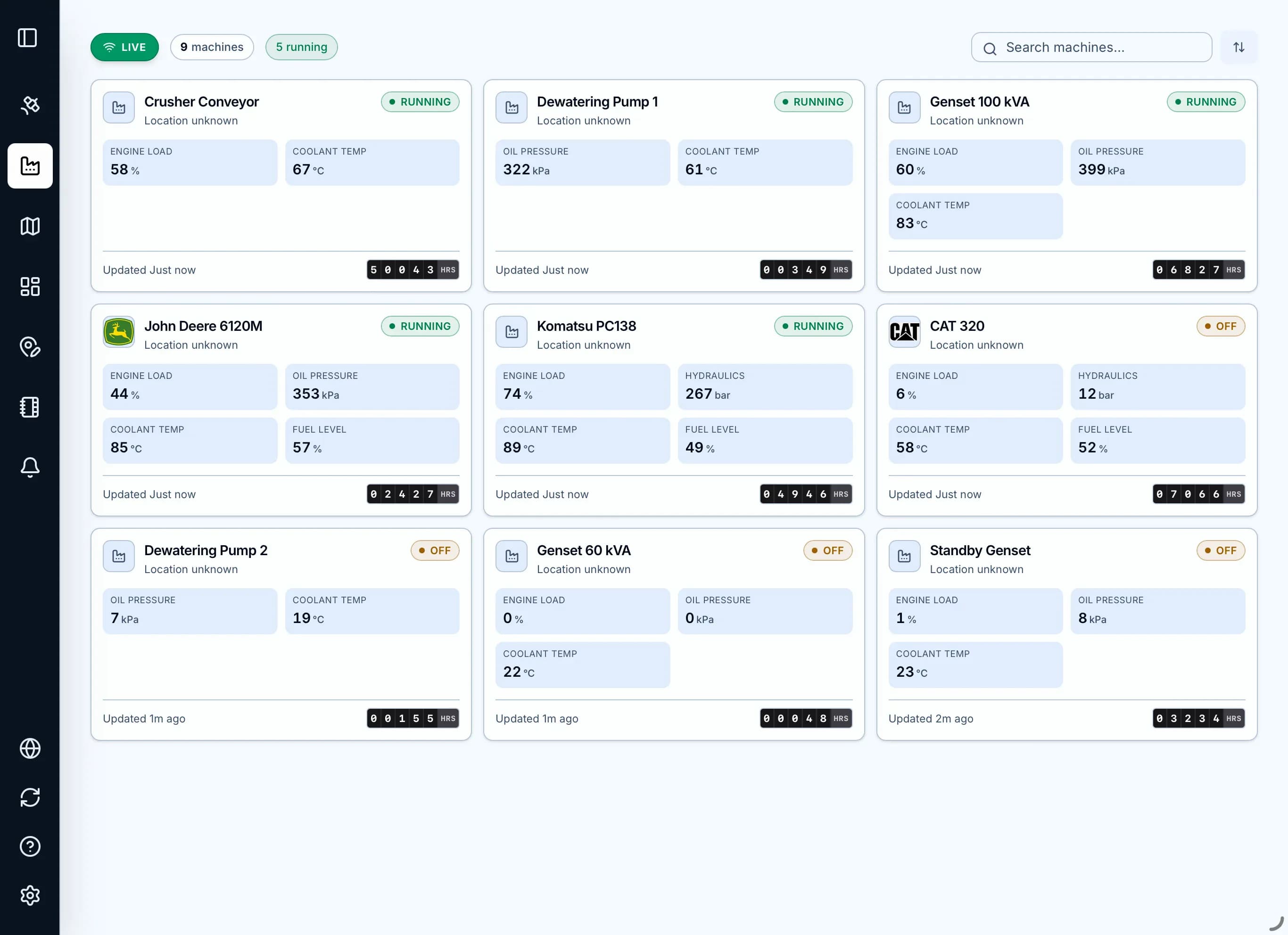1288x935 pixels.
Task: Click the sort order arrows button
Action: 1238,47
